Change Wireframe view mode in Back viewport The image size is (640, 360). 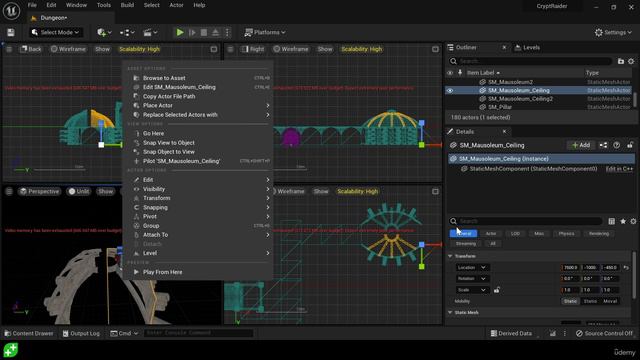coord(68,49)
